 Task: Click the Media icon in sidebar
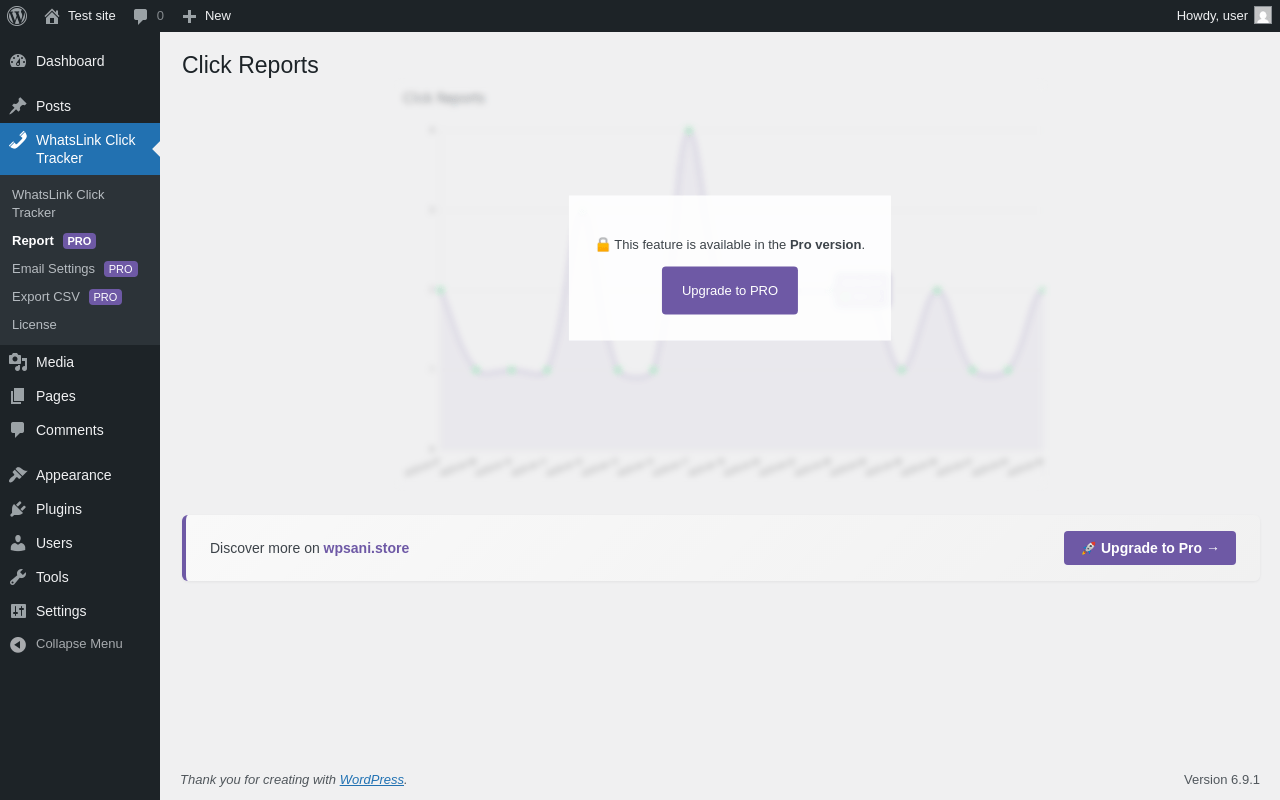18,362
